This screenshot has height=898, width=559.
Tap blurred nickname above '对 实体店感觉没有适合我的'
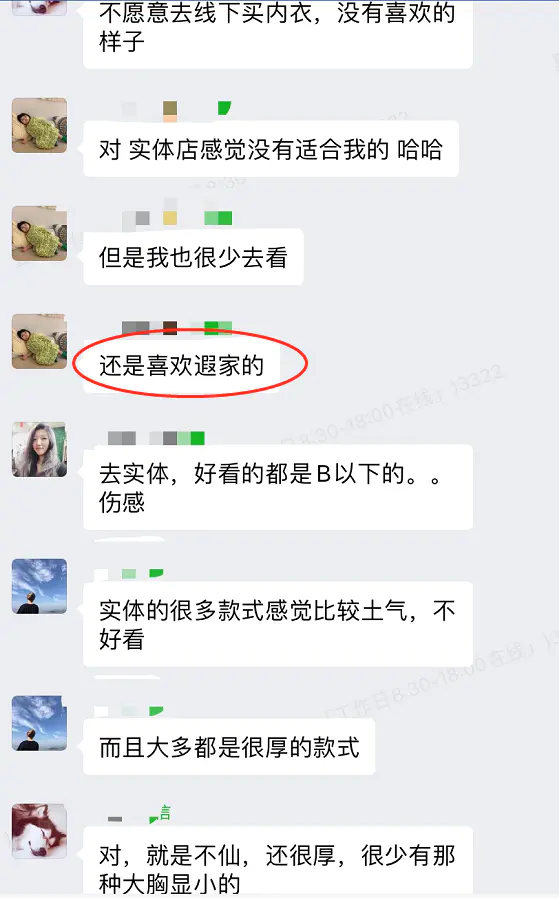(x=176, y=111)
